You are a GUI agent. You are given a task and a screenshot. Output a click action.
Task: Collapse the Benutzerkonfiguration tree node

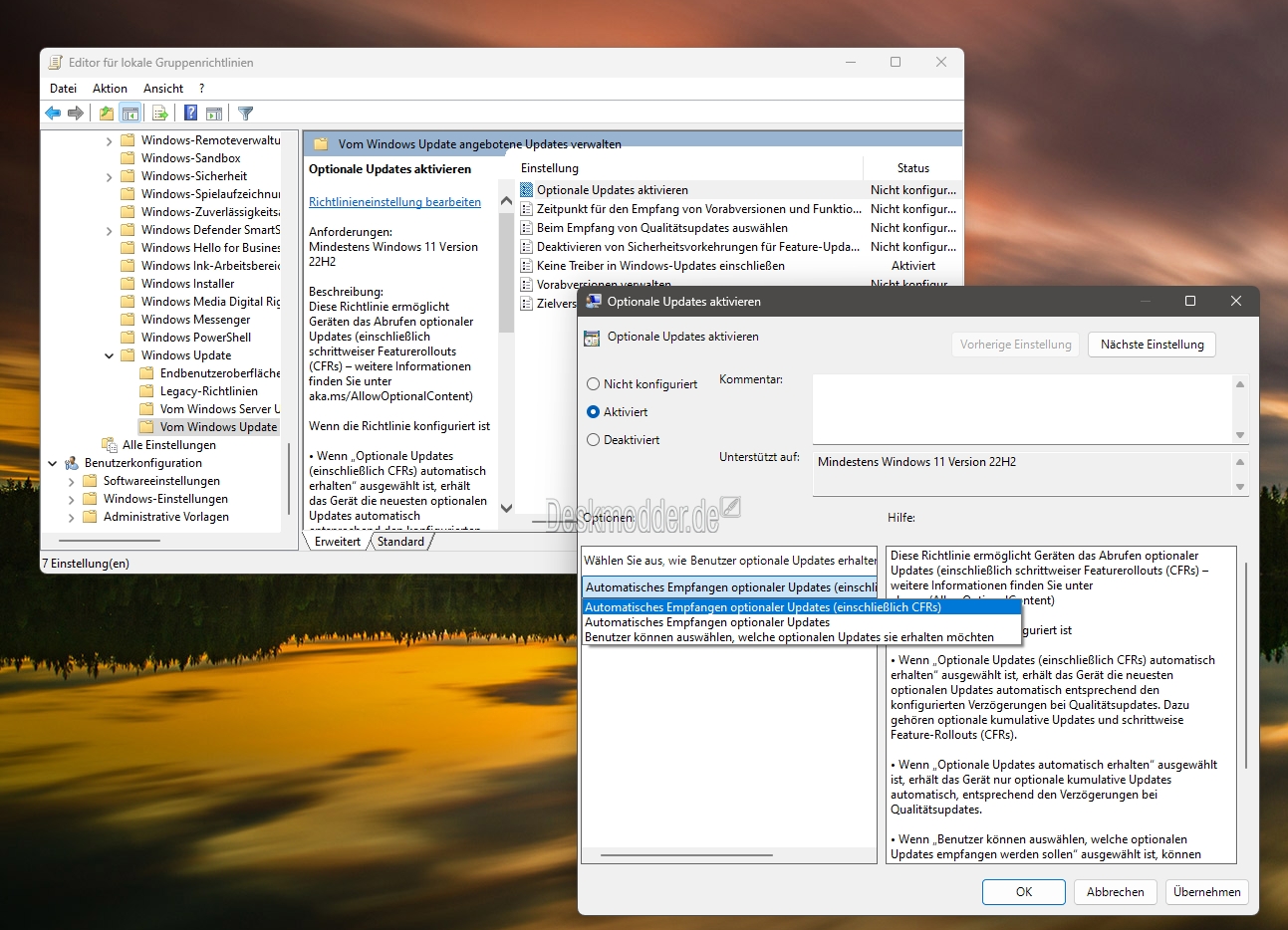tap(52, 463)
